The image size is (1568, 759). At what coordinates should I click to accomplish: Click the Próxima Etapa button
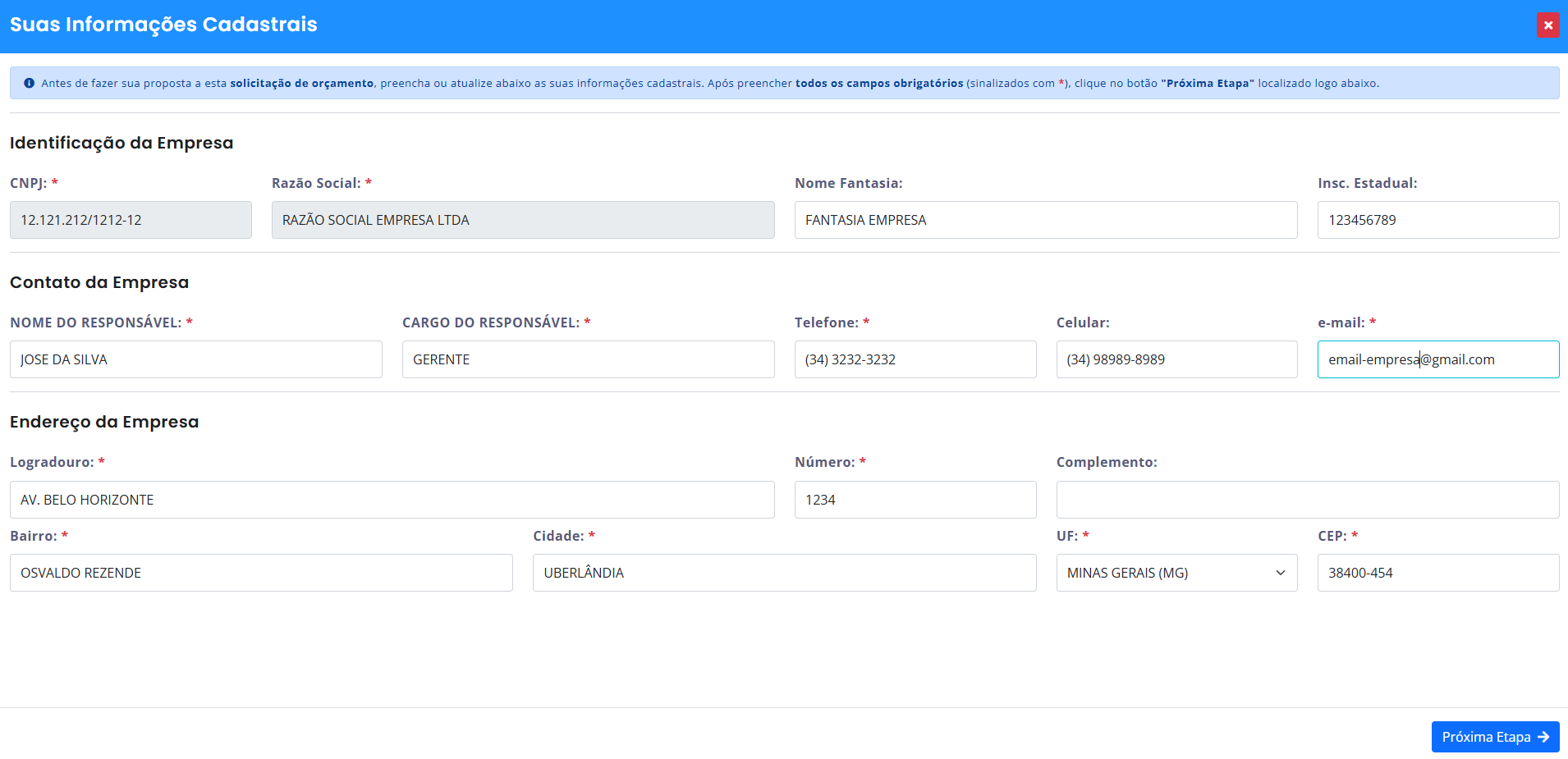pyautogui.click(x=1494, y=737)
